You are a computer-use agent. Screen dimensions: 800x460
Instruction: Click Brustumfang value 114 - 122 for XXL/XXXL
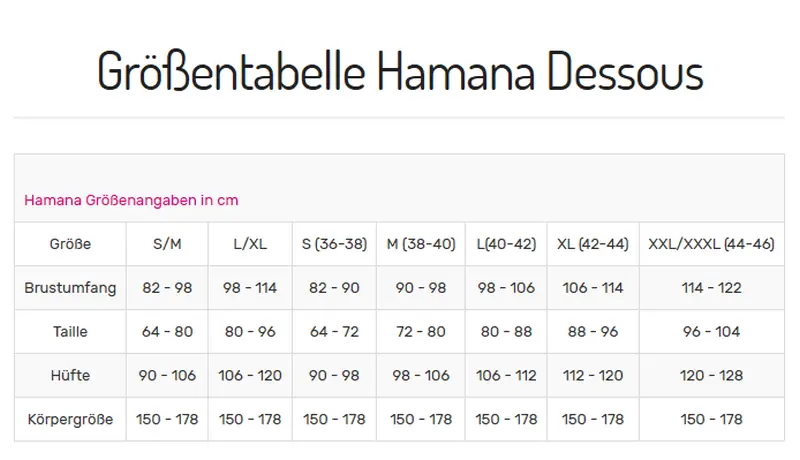pyautogui.click(x=711, y=288)
